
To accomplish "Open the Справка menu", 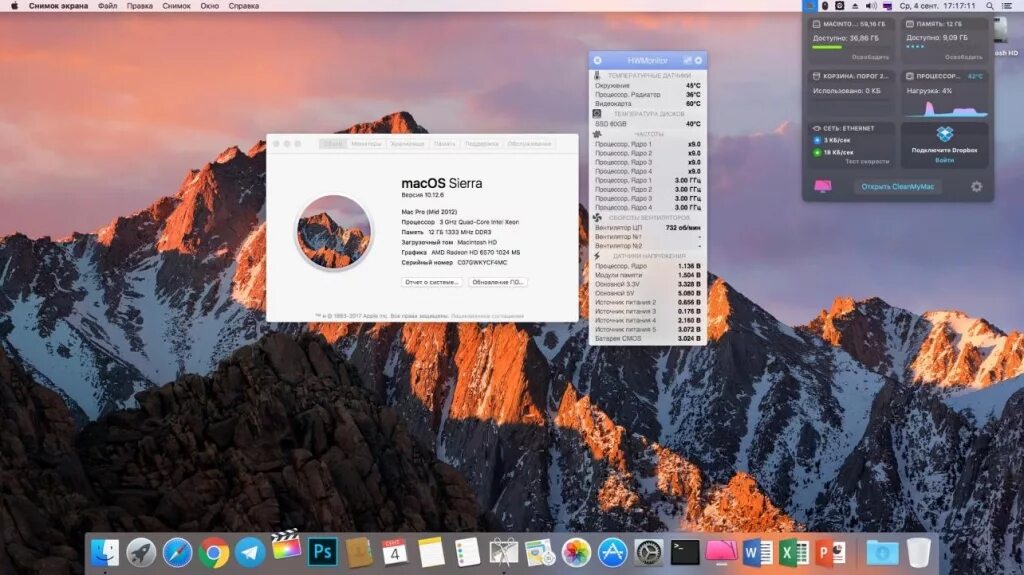I will [244, 6].
